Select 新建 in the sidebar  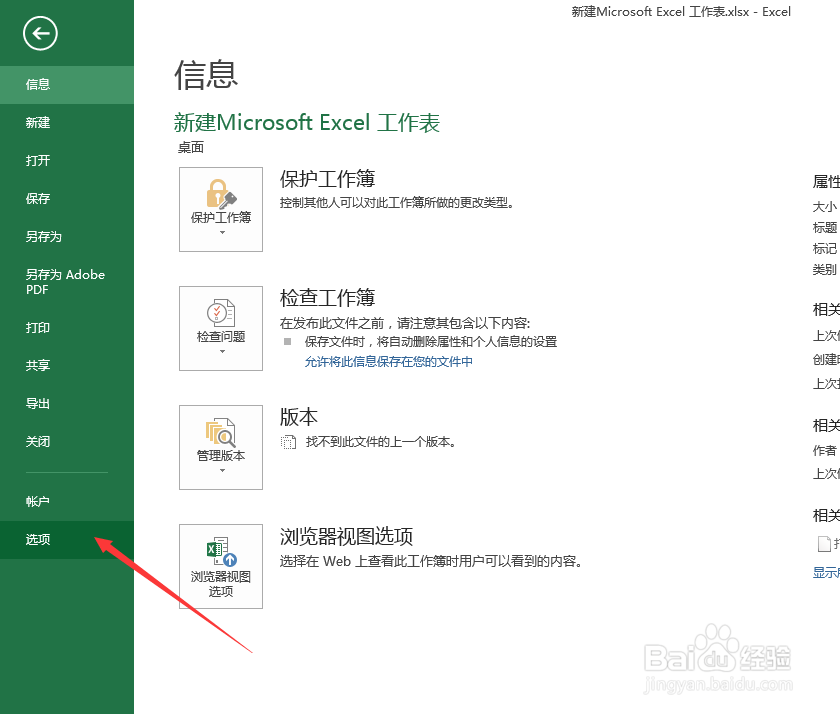[67, 123]
